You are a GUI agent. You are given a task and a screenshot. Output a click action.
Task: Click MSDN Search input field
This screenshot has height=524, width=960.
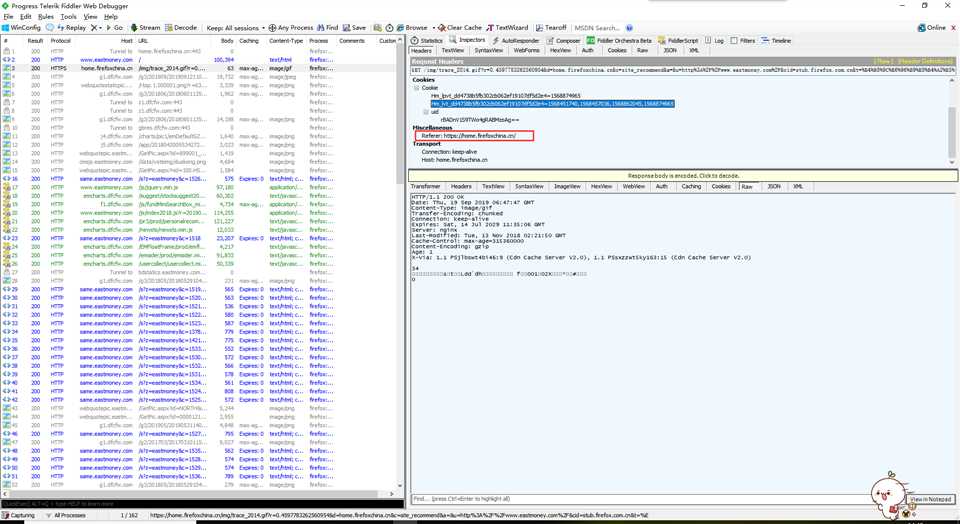click(598, 28)
